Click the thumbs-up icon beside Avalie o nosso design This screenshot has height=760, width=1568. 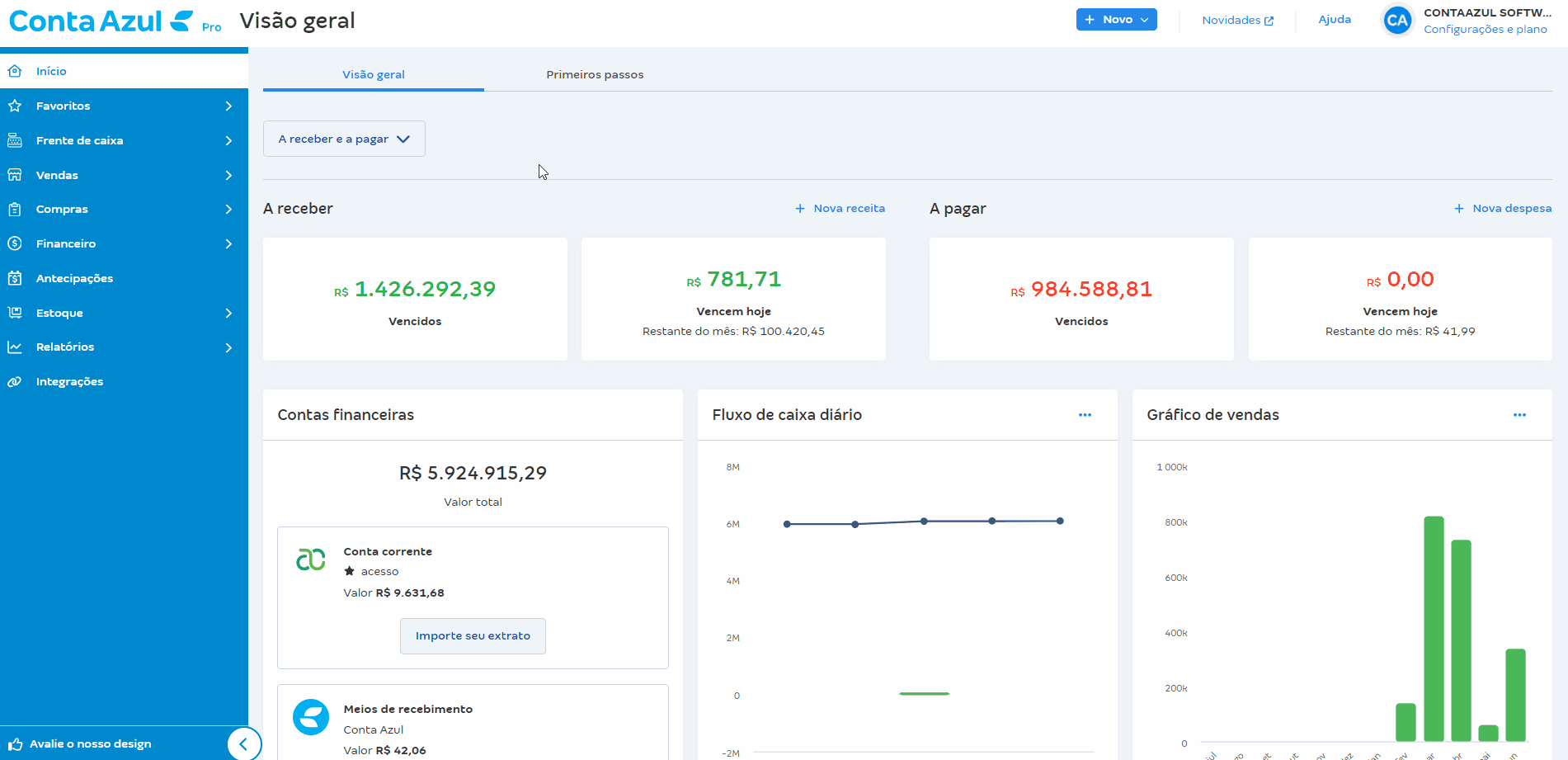[15, 743]
